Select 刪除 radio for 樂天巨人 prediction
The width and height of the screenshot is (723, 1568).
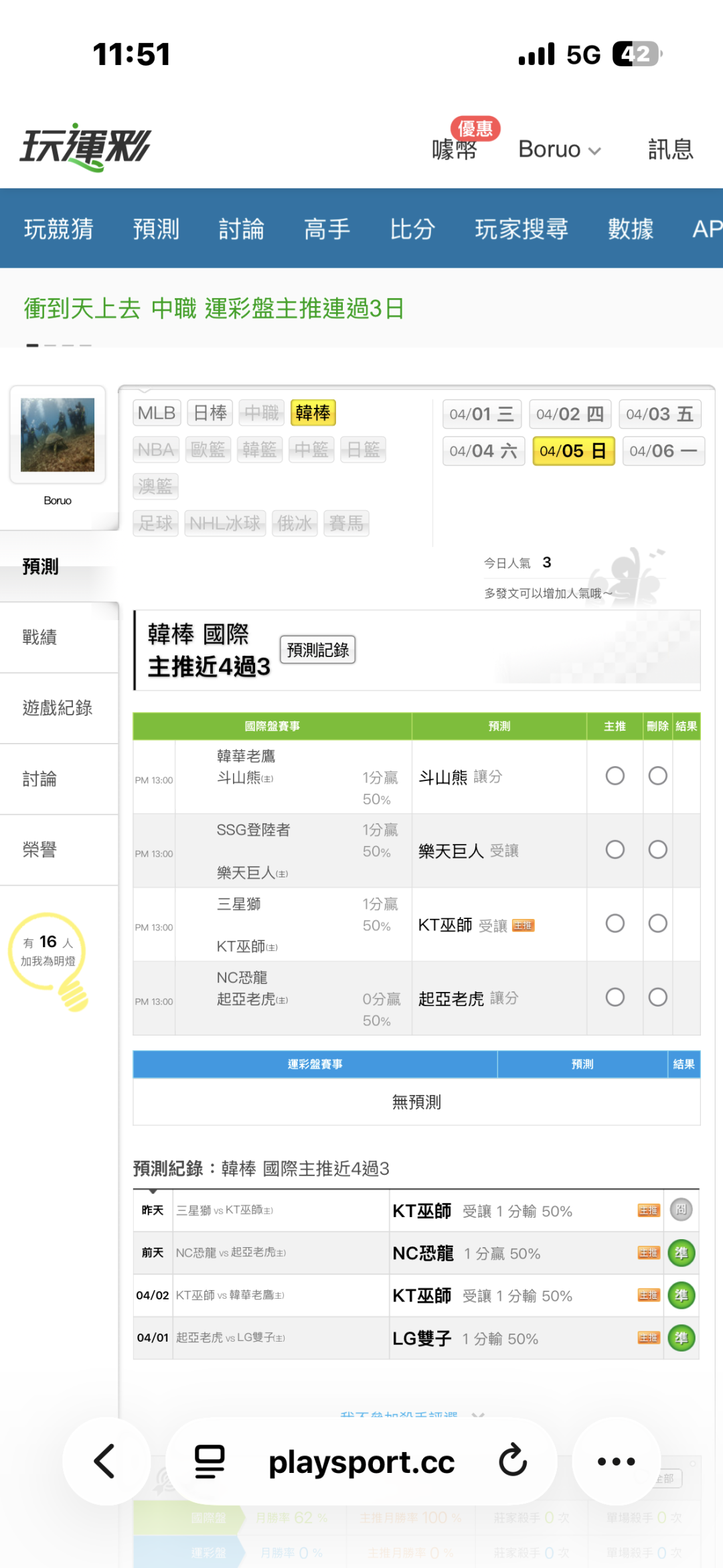pos(657,850)
